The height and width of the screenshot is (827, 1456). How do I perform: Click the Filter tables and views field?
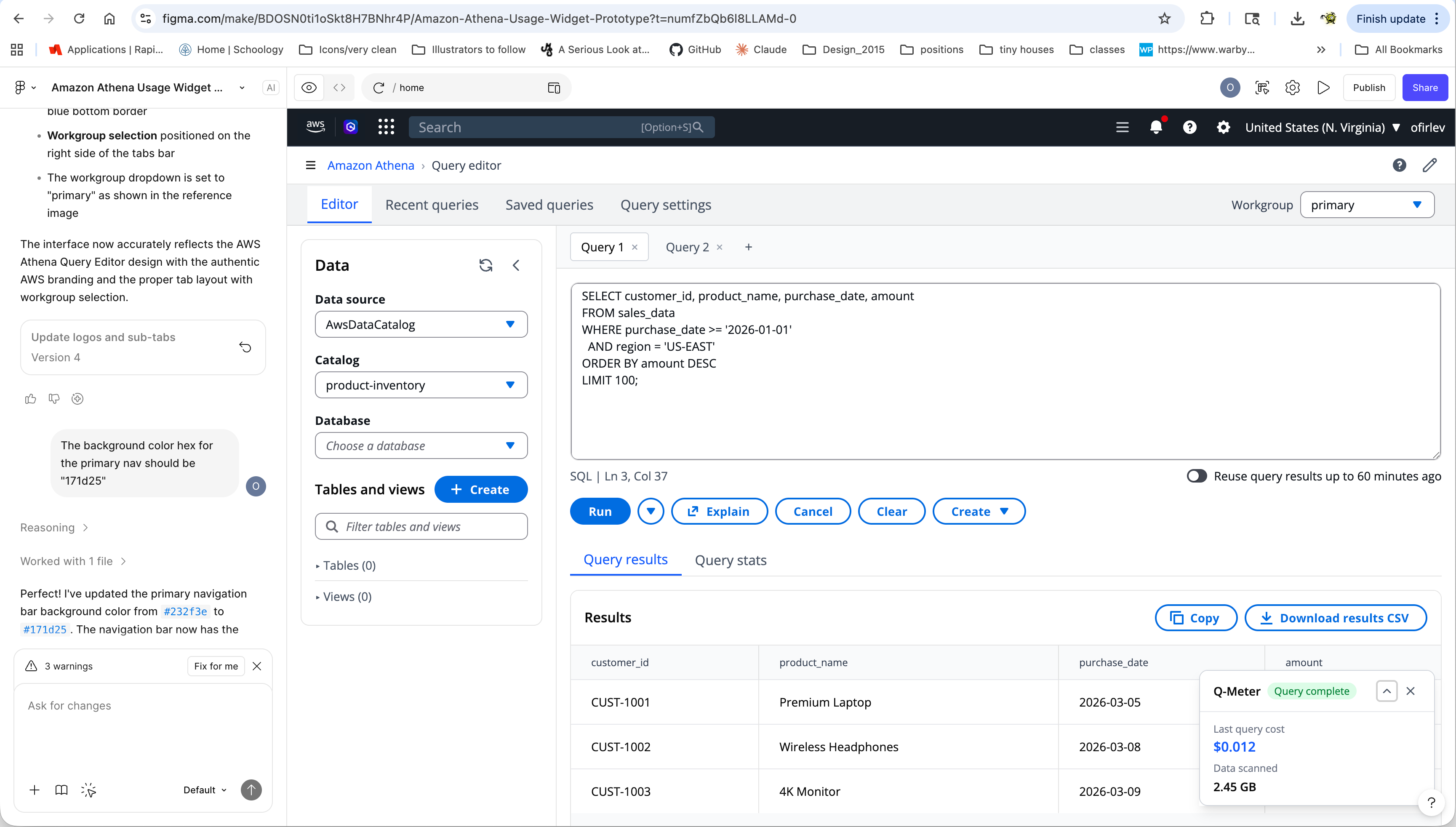(x=421, y=526)
